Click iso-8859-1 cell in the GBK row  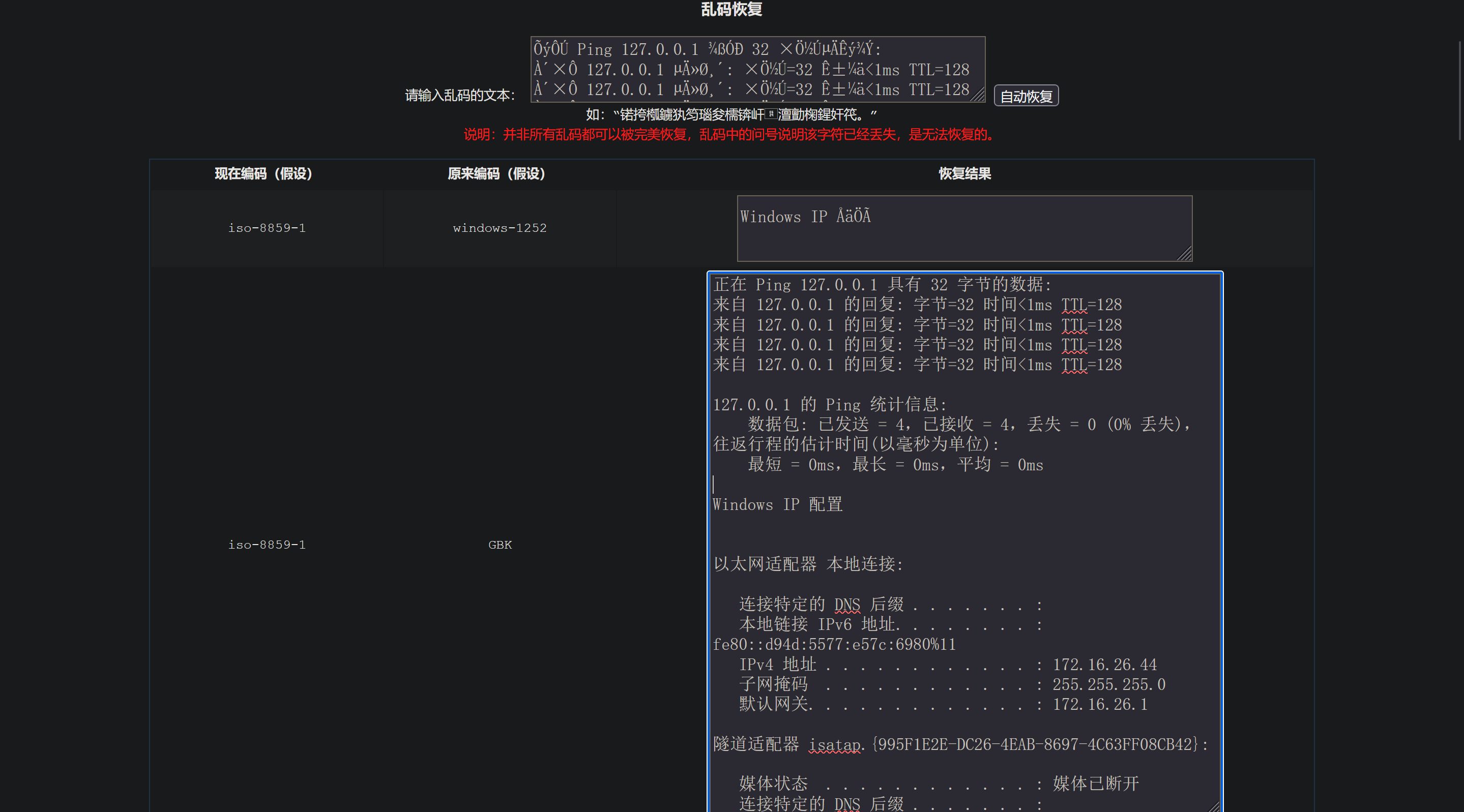(267, 545)
